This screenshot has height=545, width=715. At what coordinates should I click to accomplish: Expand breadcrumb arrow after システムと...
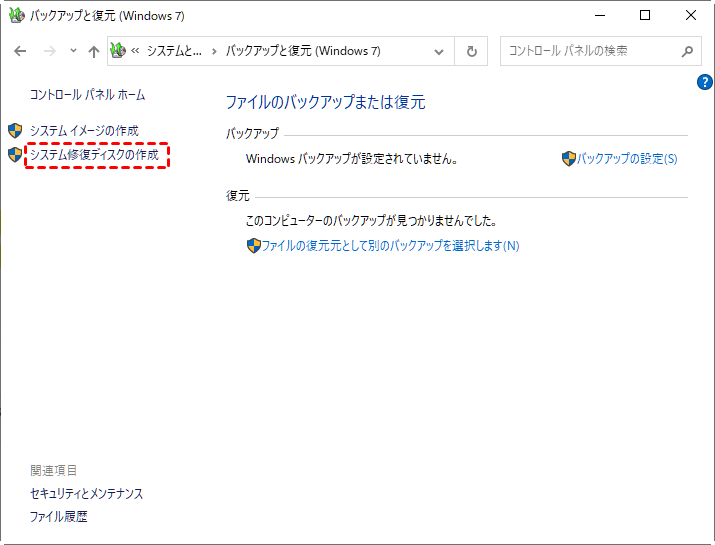click(x=214, y=51)
